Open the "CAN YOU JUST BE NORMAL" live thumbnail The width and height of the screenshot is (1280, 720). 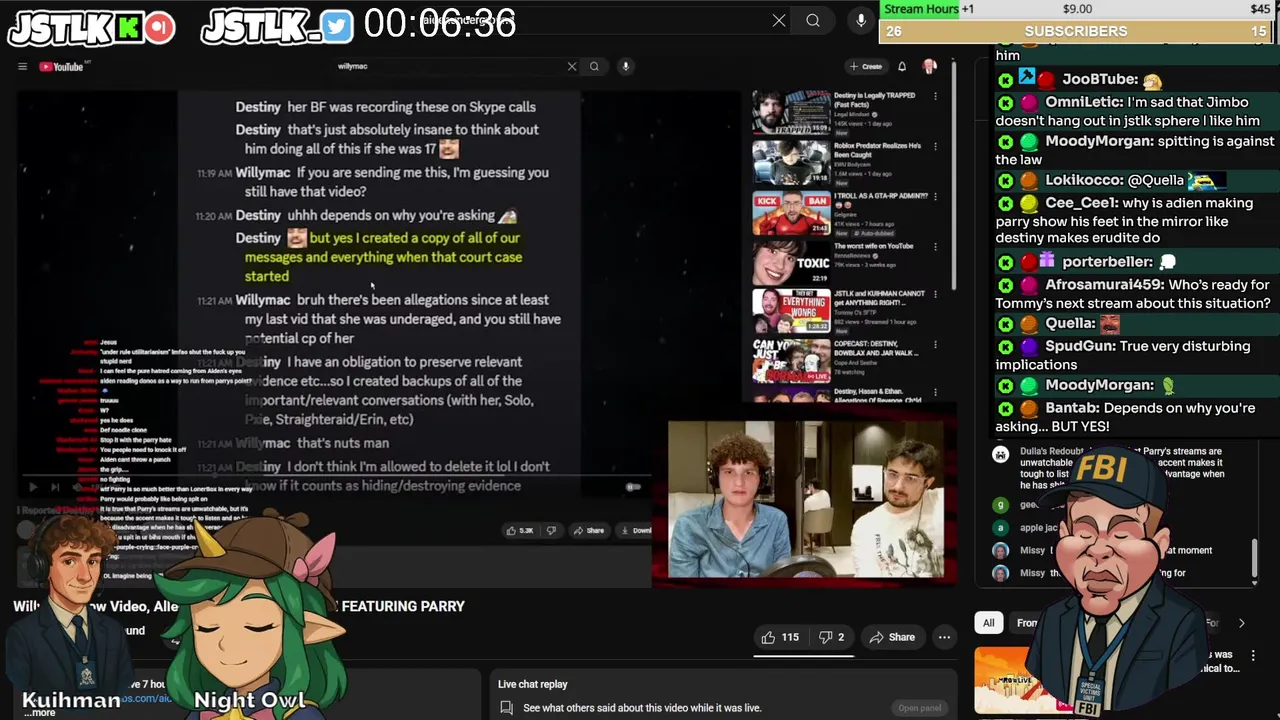click(791, 362)
